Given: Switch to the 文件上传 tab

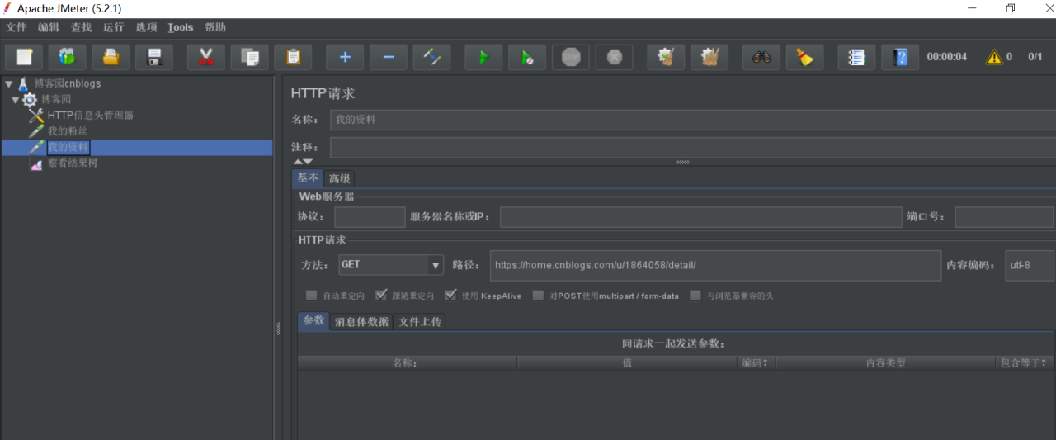Looking at the screenshot, I should (420, 322).
